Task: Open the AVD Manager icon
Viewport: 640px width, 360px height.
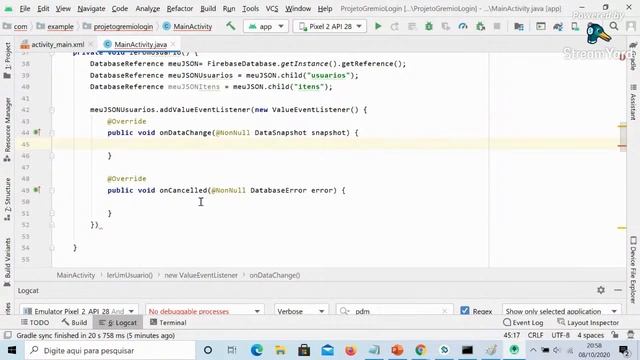Action: 575,27
